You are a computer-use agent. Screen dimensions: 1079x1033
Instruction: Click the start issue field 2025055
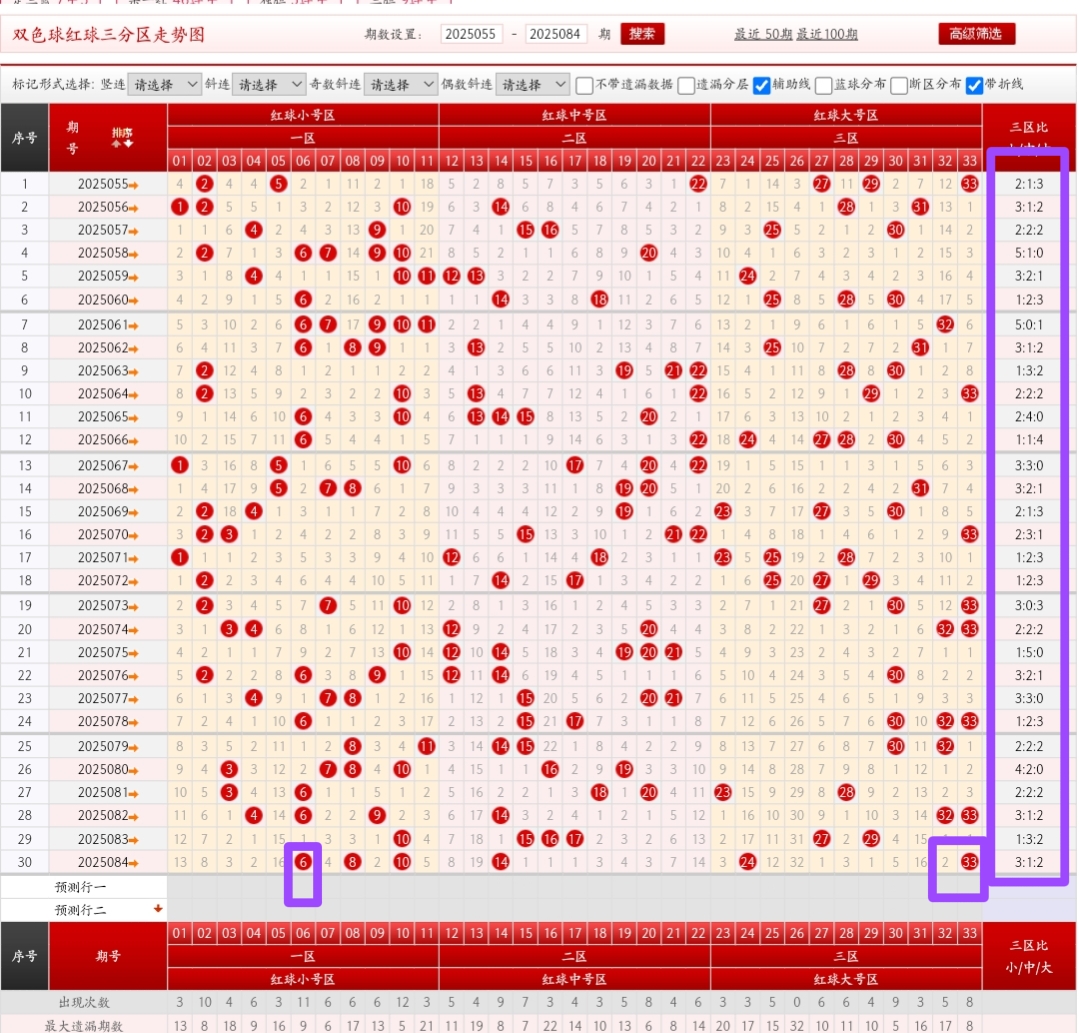point(471,34)
